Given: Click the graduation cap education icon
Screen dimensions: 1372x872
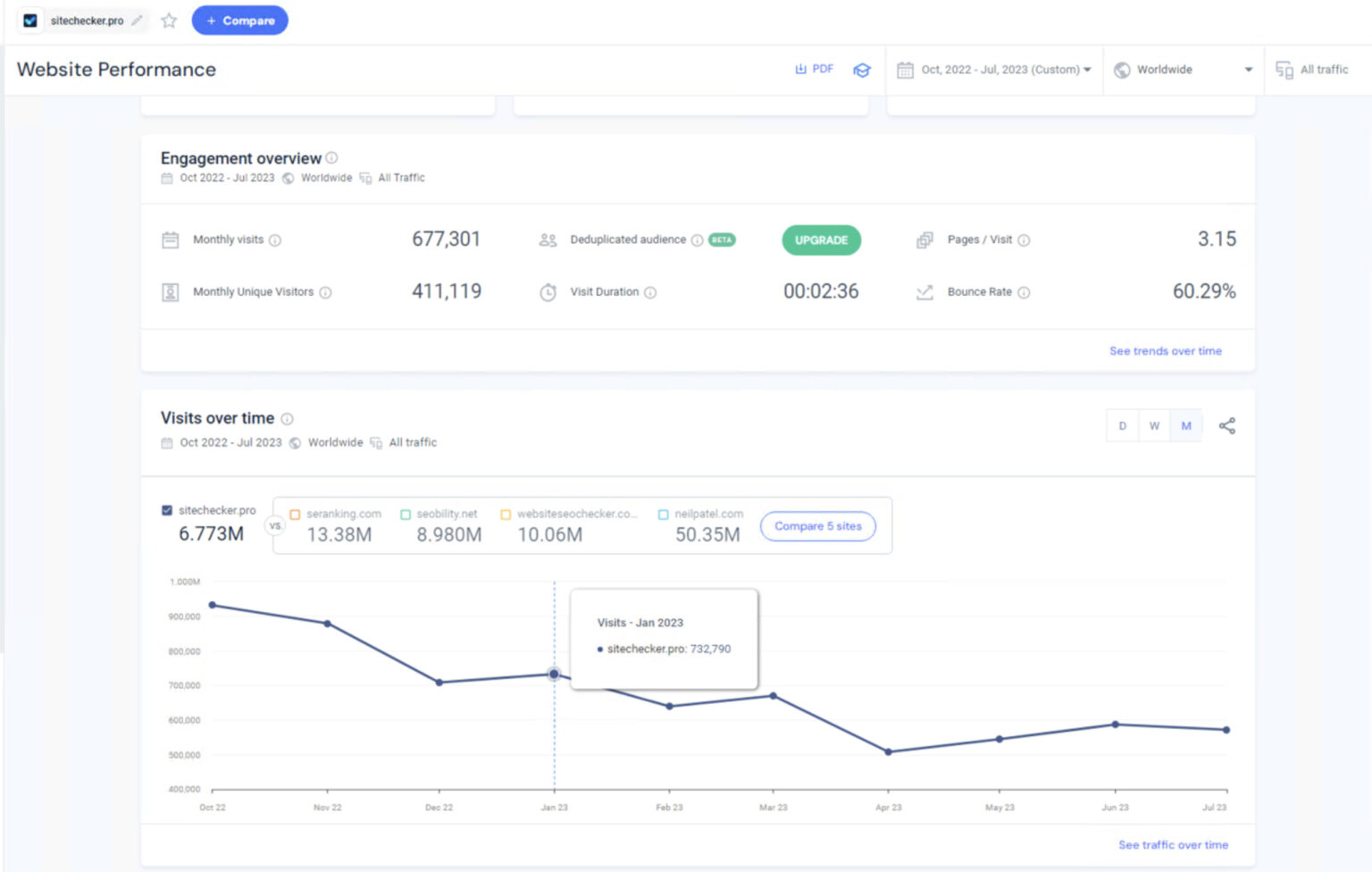Looking at the screenshot, I should [x=862, y=69].
